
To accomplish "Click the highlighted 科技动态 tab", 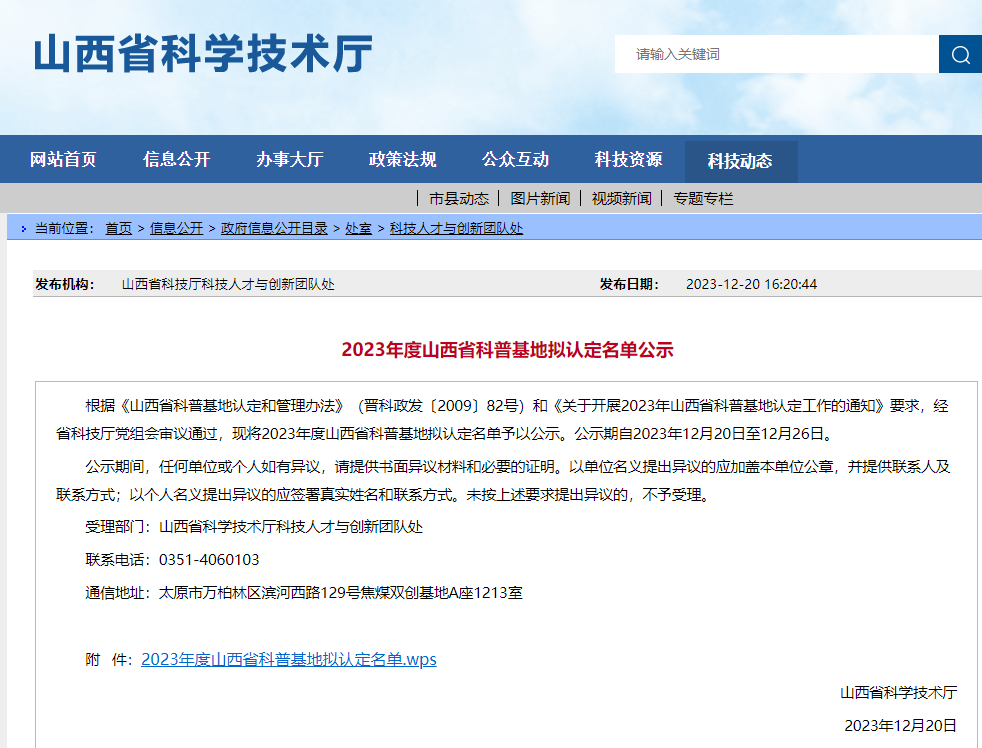I will tap(740, 161).
